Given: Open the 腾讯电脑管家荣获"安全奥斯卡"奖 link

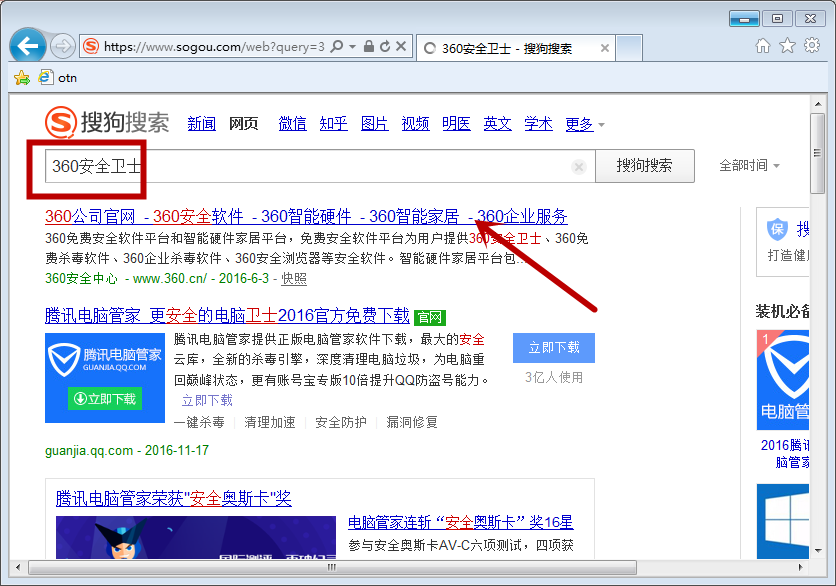Looking at the screenshot, I should point(174,499).
